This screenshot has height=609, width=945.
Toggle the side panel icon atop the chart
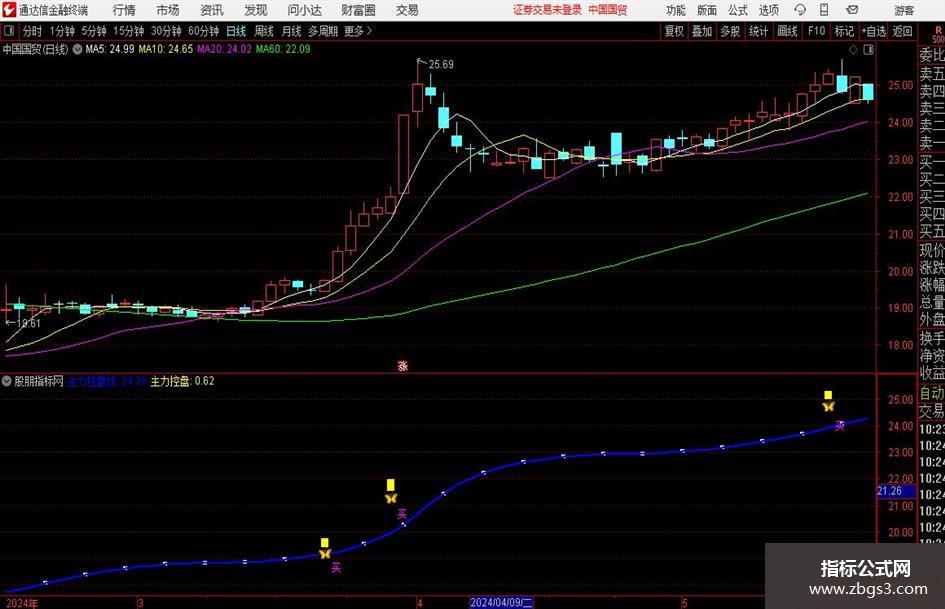pyautogui.click(x=868, y=50)
